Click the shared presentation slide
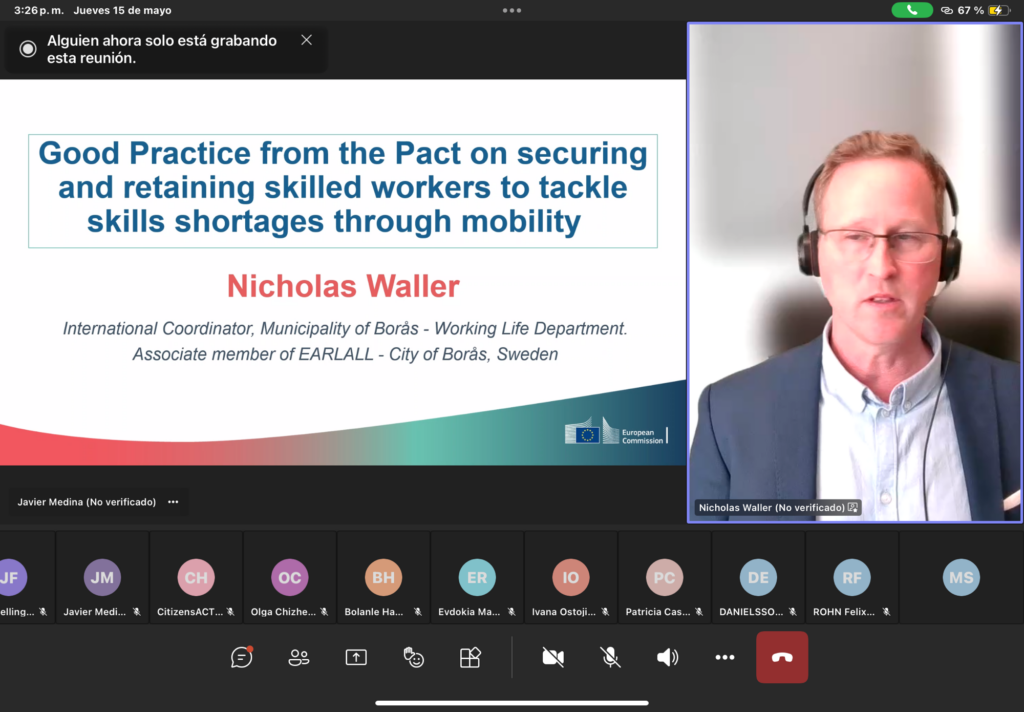Image resolution: width=1024 pixels, height=712 pixels. point(343,272)
